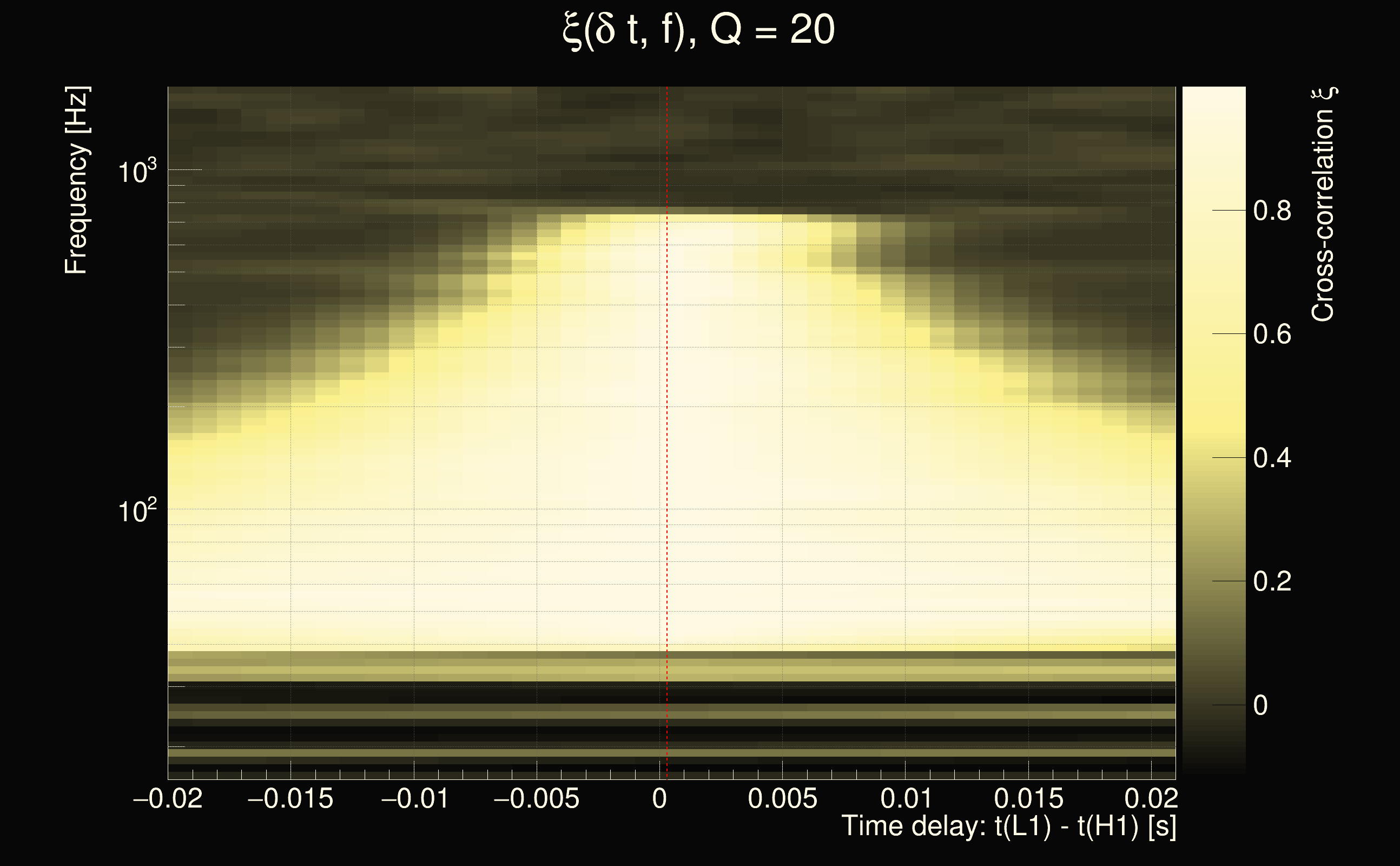Click the 0.8 tick label on colorbar

click(x=1272, y=211)
